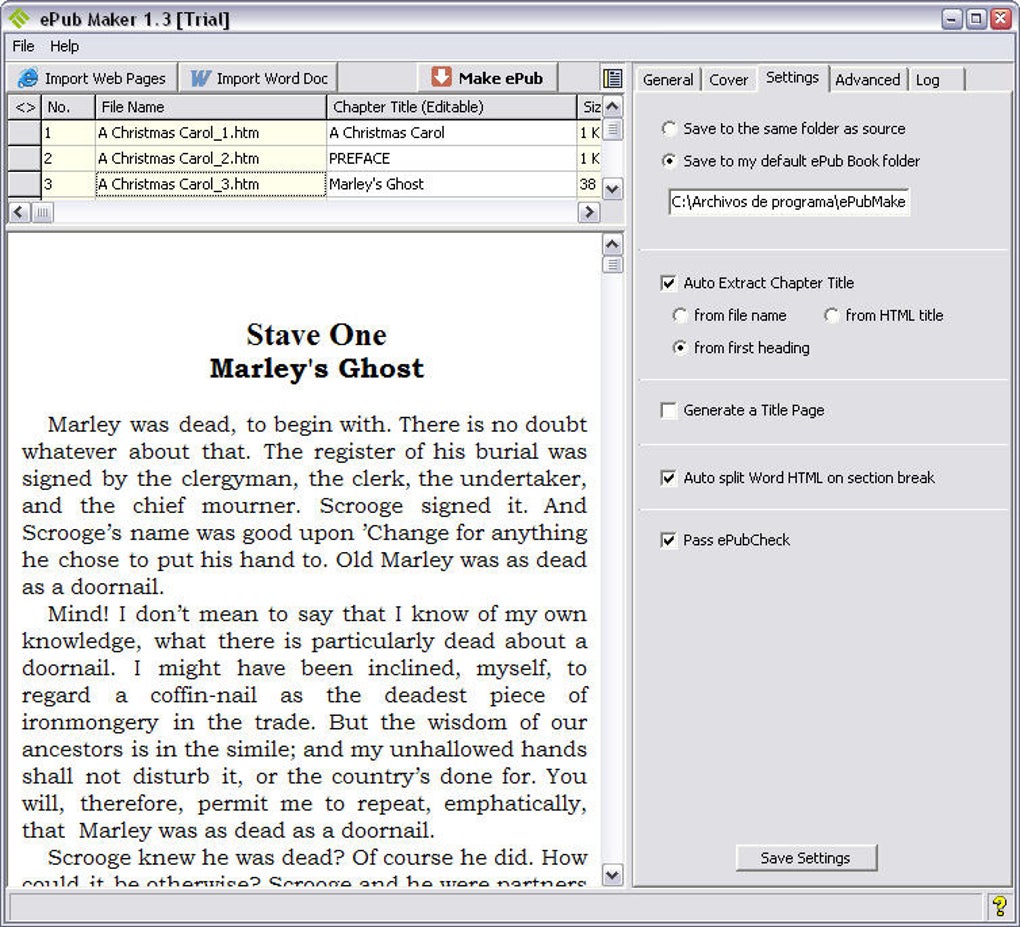Click the file list scroll down arrow
Image resolution: width=1020 pixels, height=927 pixels.
[612, 189]
